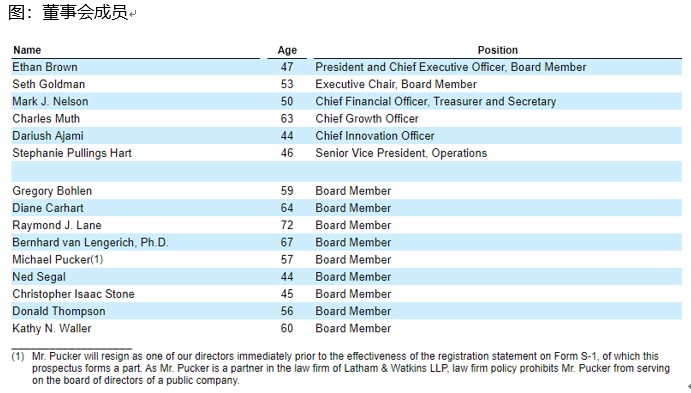The image size is (691, 393).
Task: Select Seth Goldman in the table
Action: pos(48,84)
